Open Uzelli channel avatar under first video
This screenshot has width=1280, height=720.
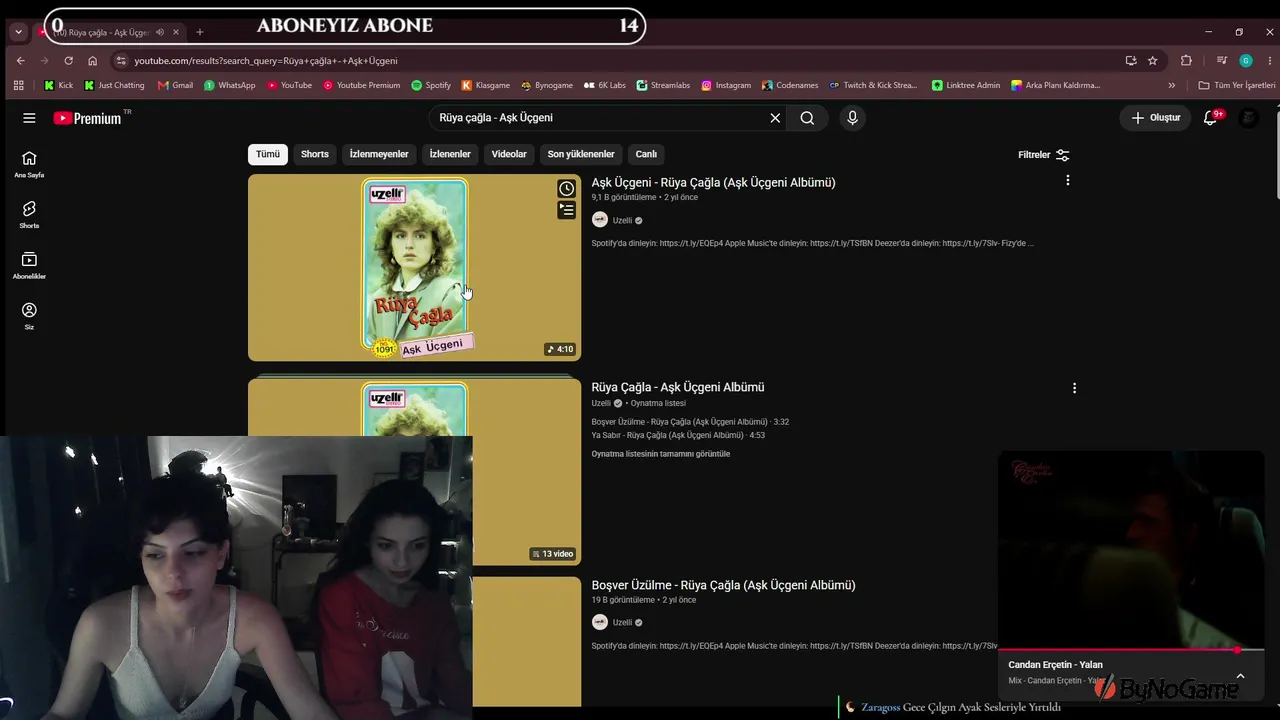pos(600,220)
